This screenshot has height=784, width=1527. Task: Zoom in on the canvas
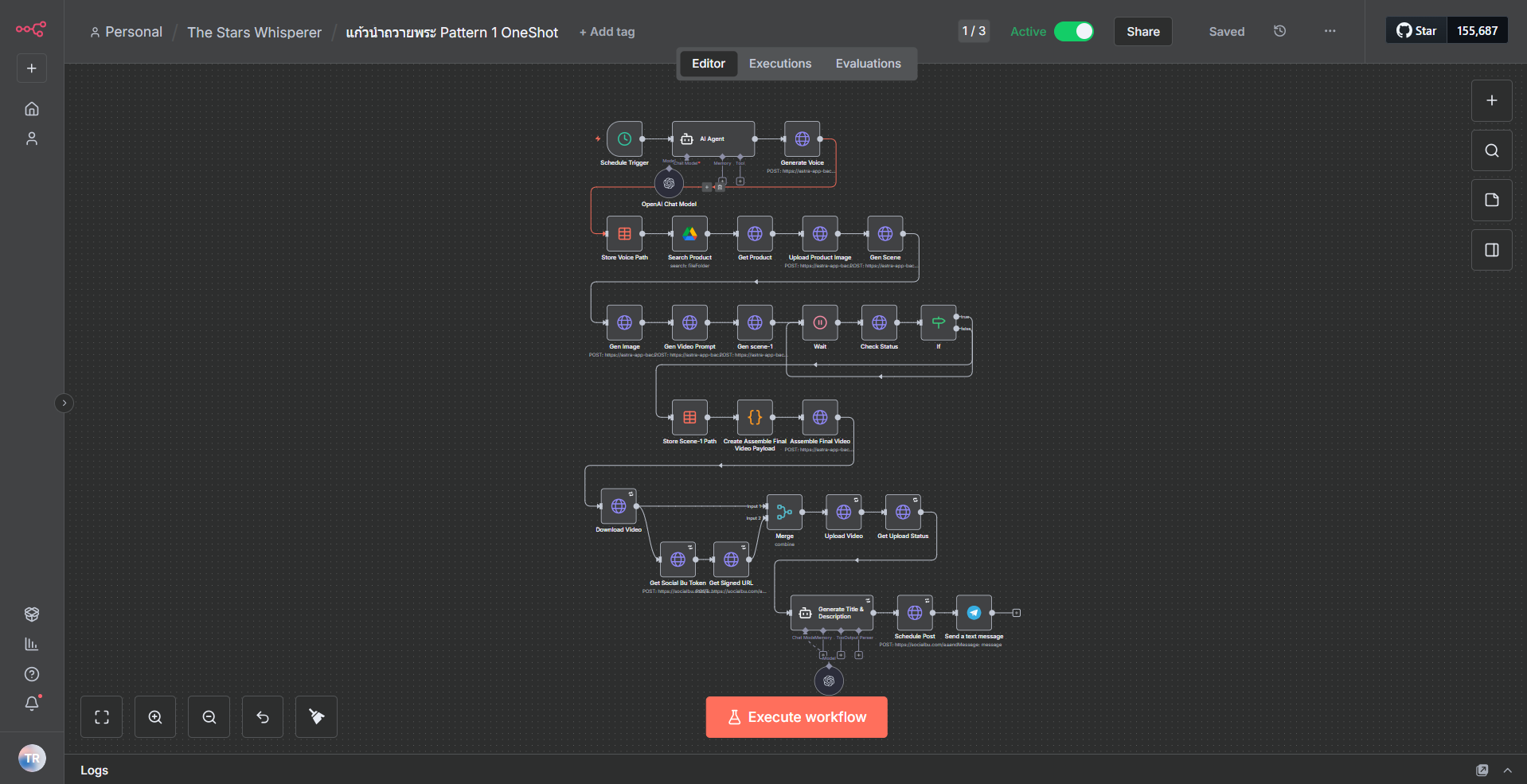tap(155, 717)
